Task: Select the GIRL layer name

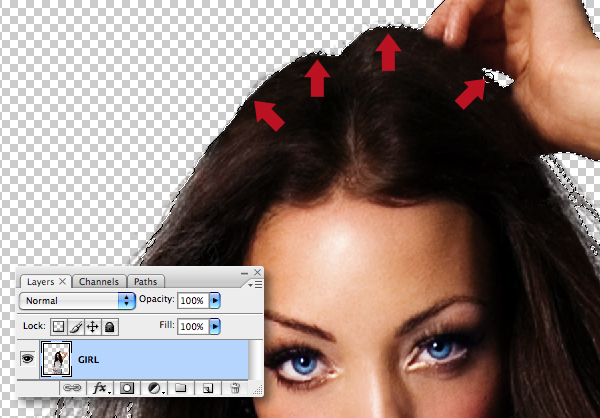Action: pos(88,359)
